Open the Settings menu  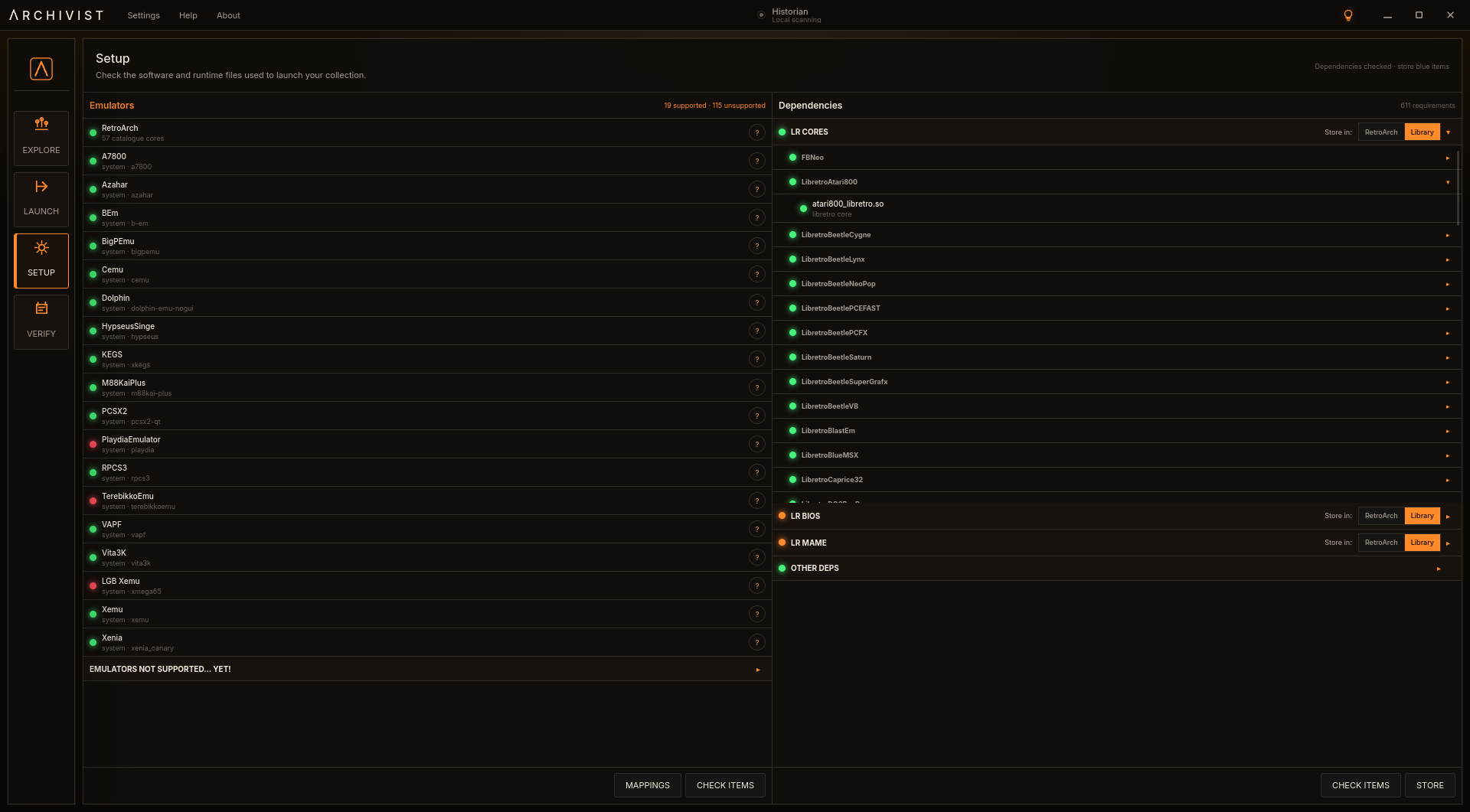coord(143,15)
